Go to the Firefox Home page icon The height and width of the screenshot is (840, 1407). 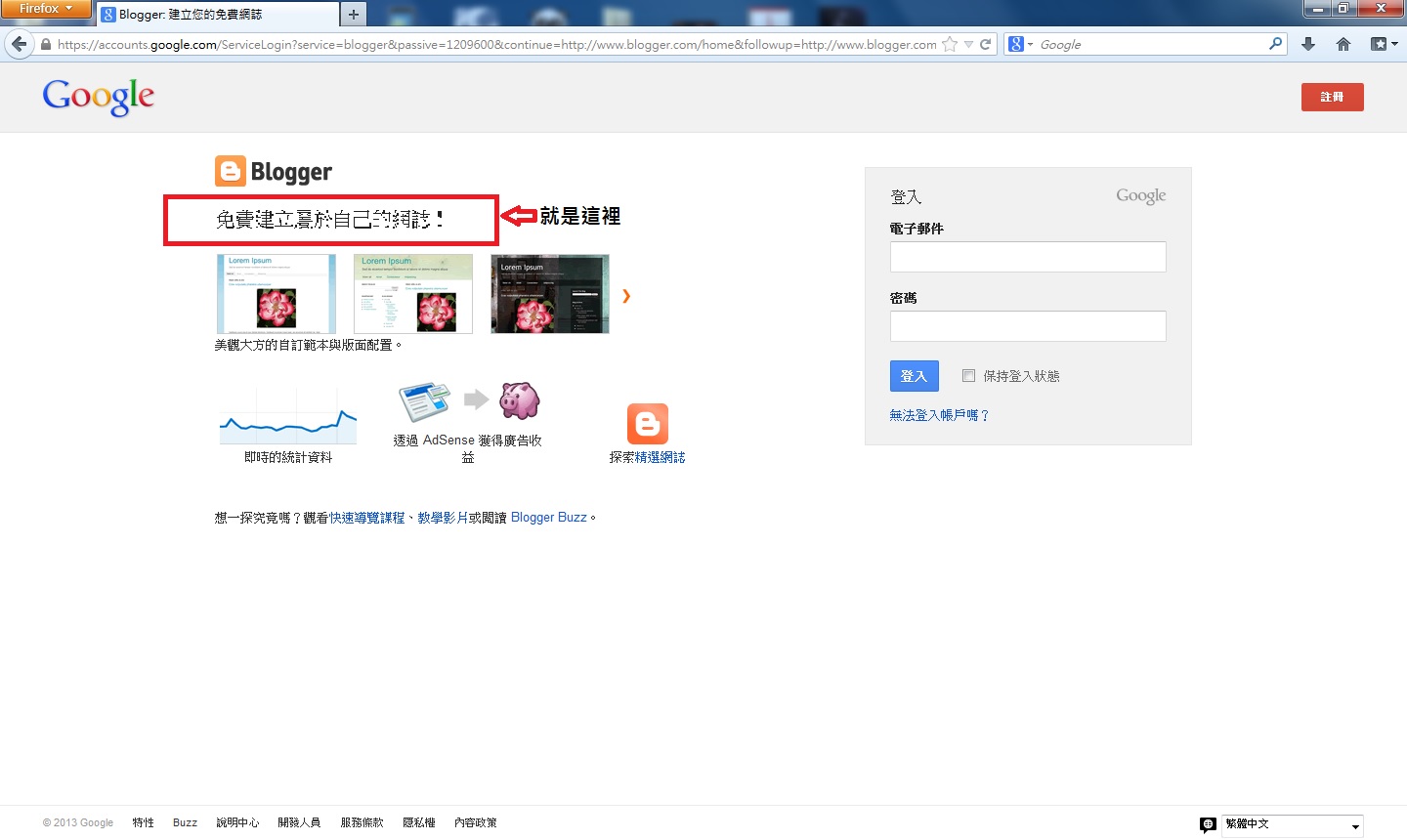click(x=1343, y=44)
